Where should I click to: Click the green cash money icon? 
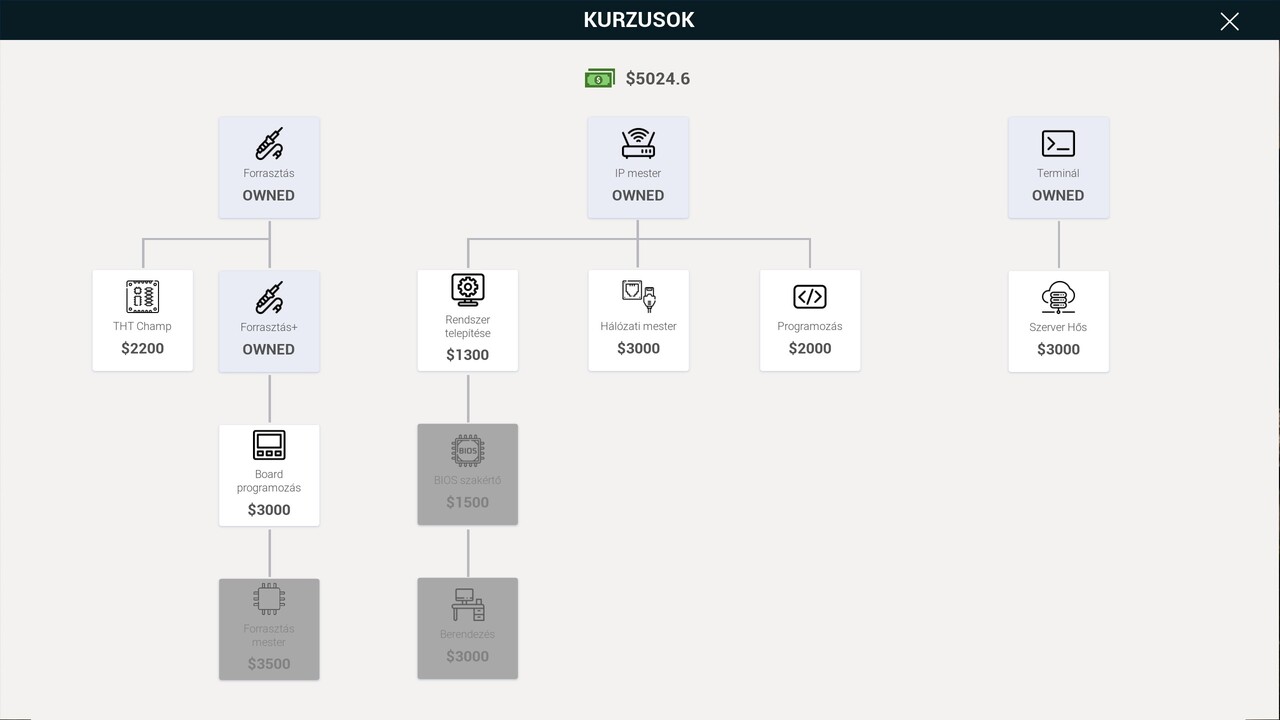(x=600, y=78)
